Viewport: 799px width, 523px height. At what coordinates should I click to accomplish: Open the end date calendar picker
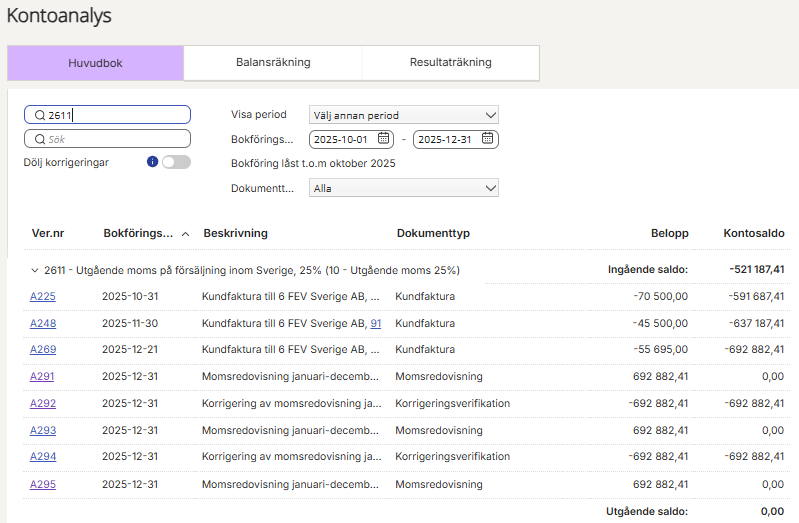coord(487,138)
